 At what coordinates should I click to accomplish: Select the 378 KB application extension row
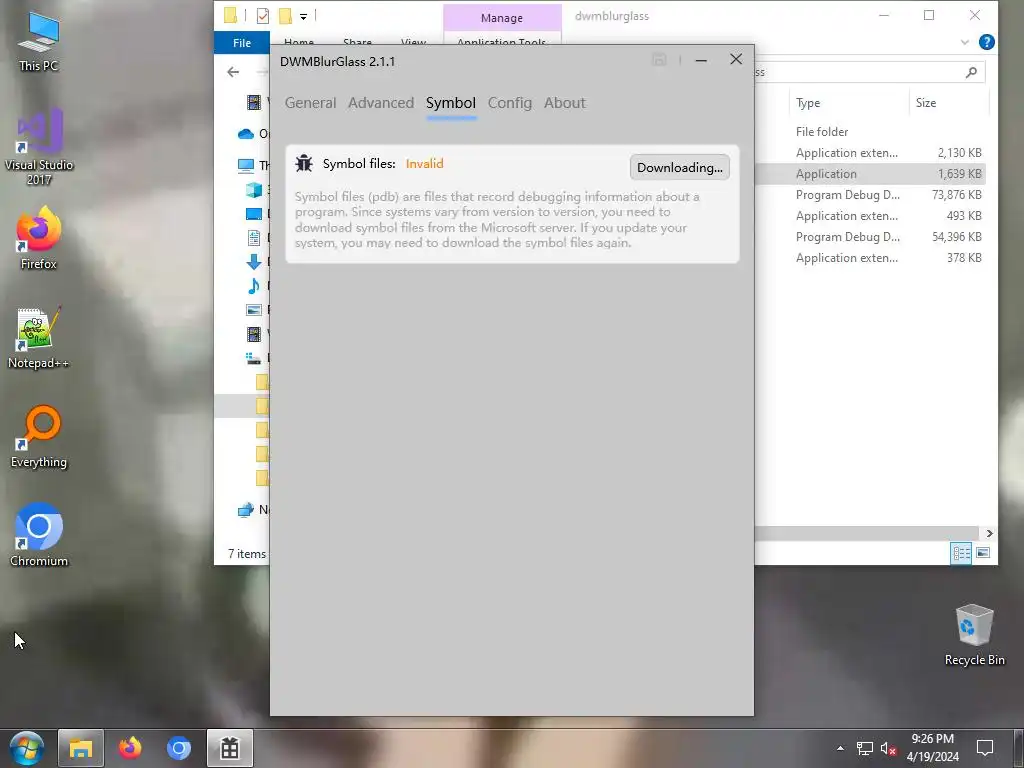[870, 257]
